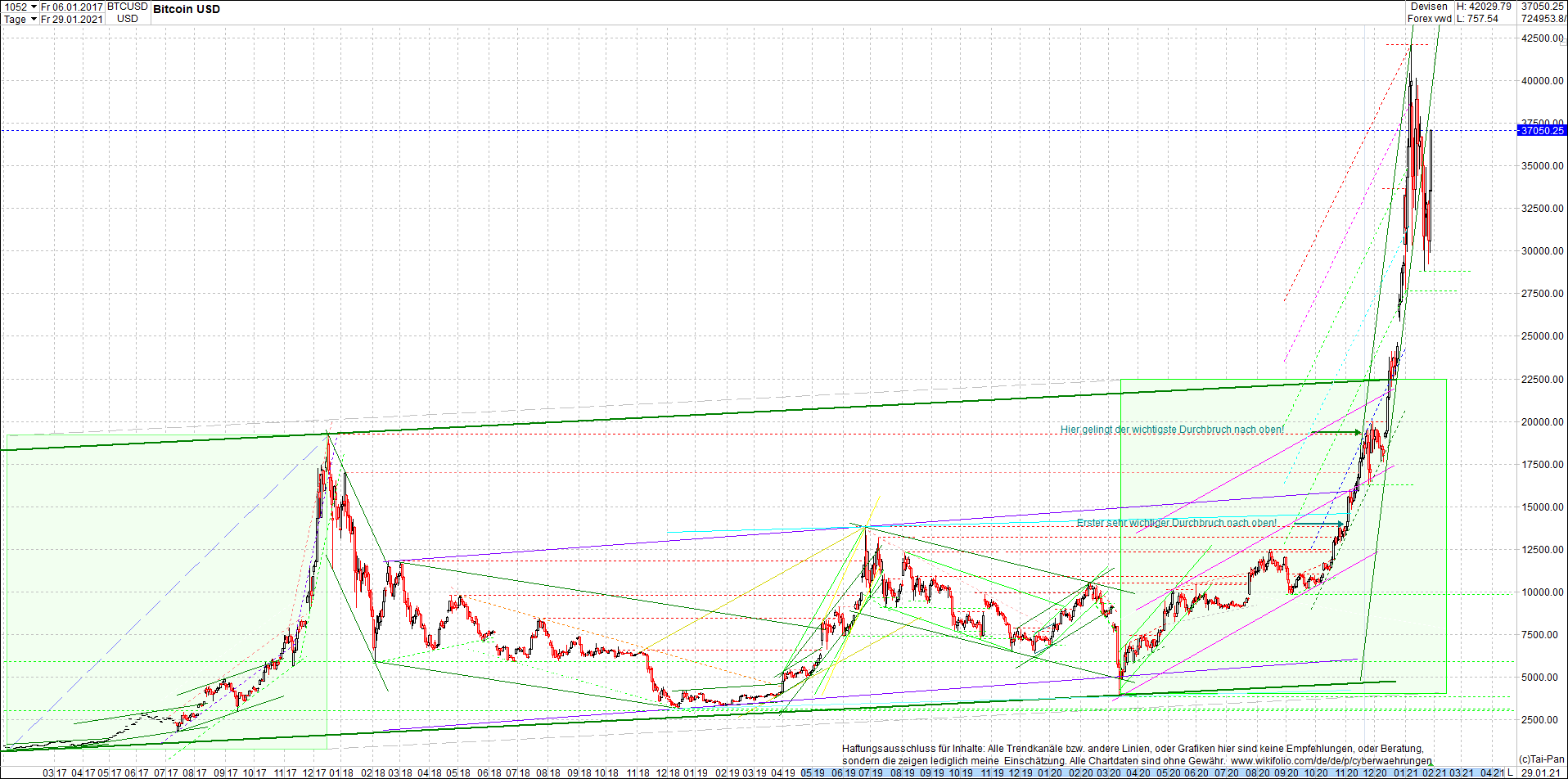Click the L: 757.54 low value
The image size is (1568, 779).
pos(1477,19)
